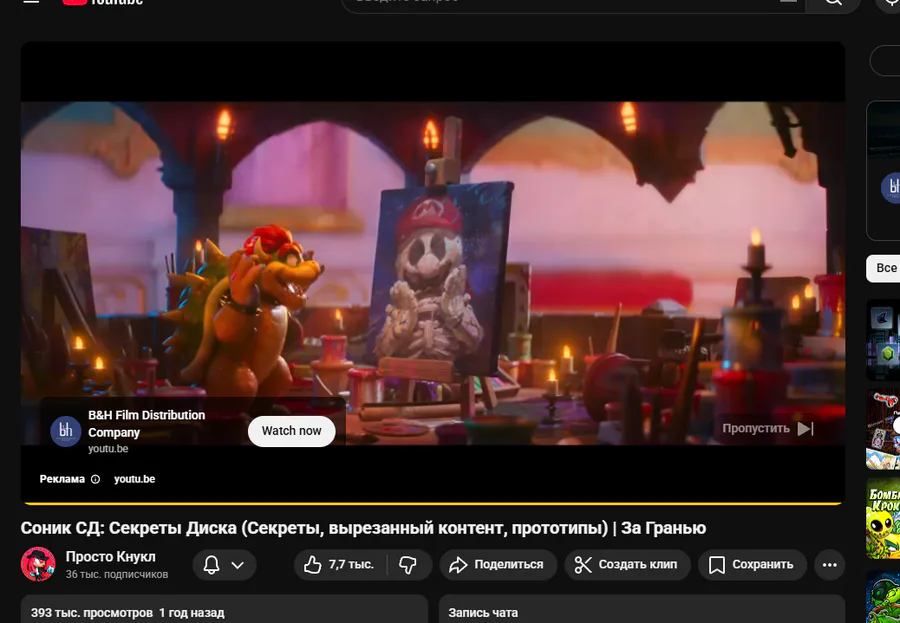Viewport: 900px width, 623px height.
Task: Click the video title Соник СД: Секреты Диска
Action: pos(363,528)
